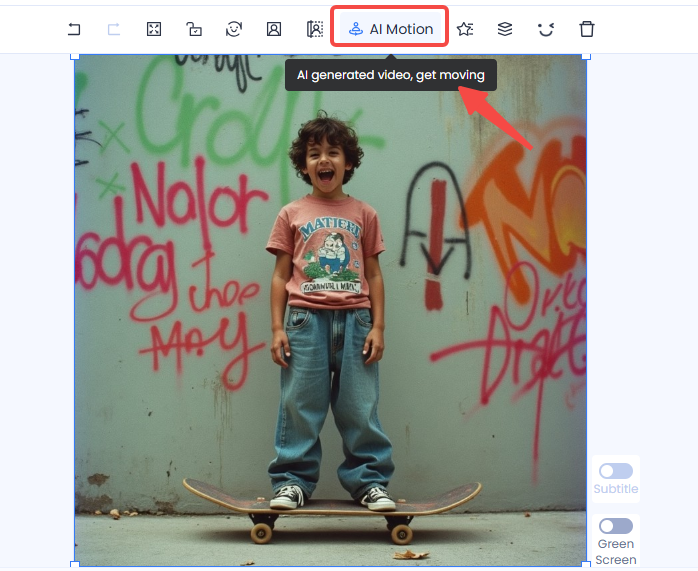Open the AI Motion feature
Image resolution: width=698 pixels, height=571 pixels.
(390, 29)
